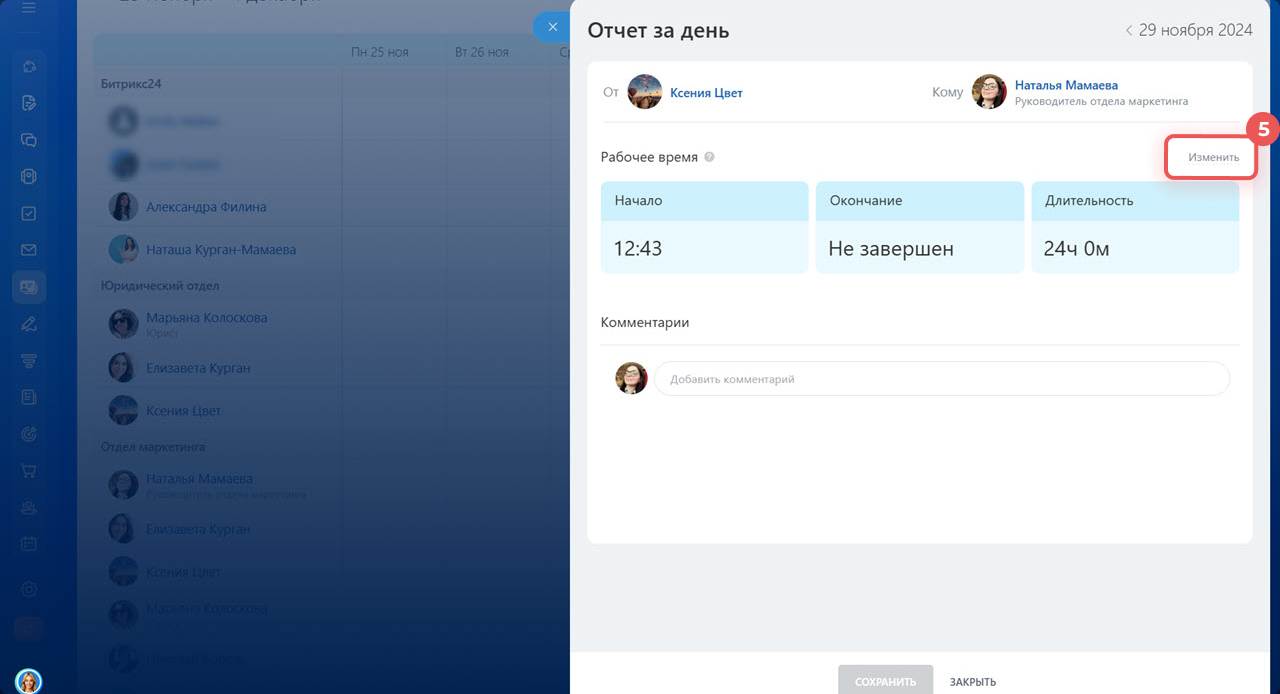Open the settings gear sidebar icon
The width and height of the screenshot is (1280, 694).
29,590
